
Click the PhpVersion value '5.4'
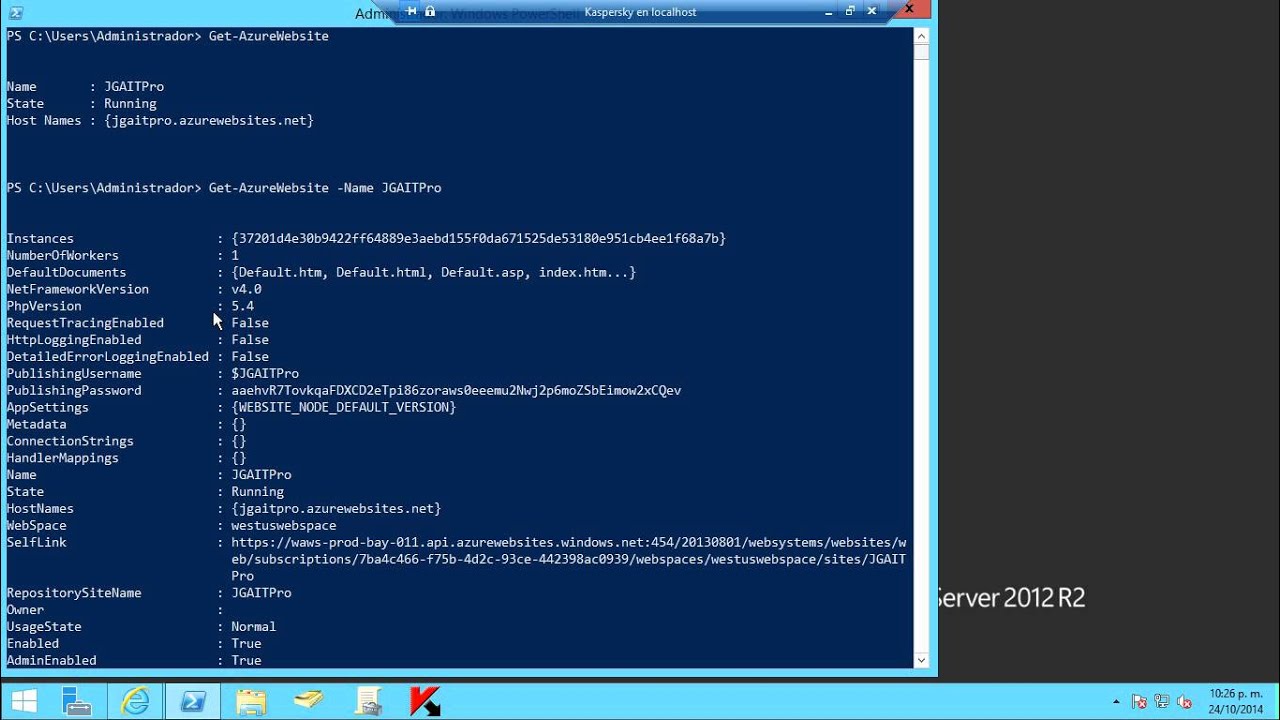(x=242, y=306)
